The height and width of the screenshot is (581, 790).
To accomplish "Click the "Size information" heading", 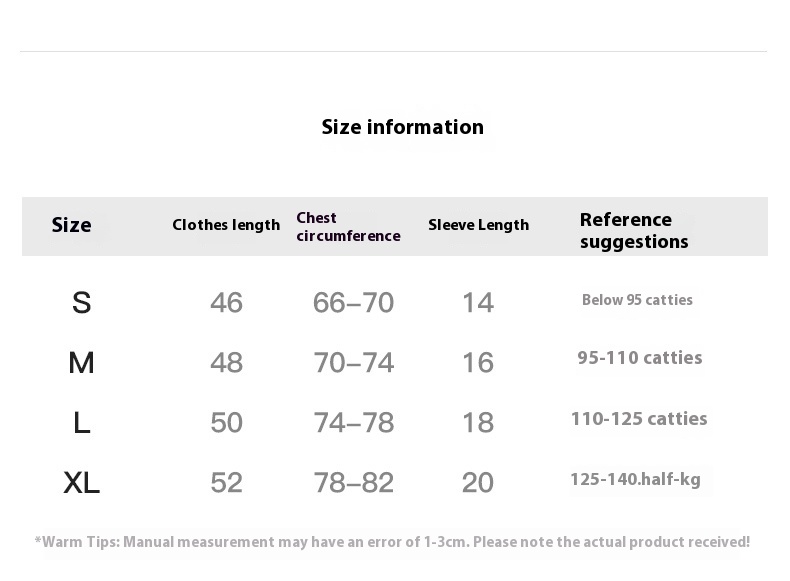I will (x=402, y=127).
